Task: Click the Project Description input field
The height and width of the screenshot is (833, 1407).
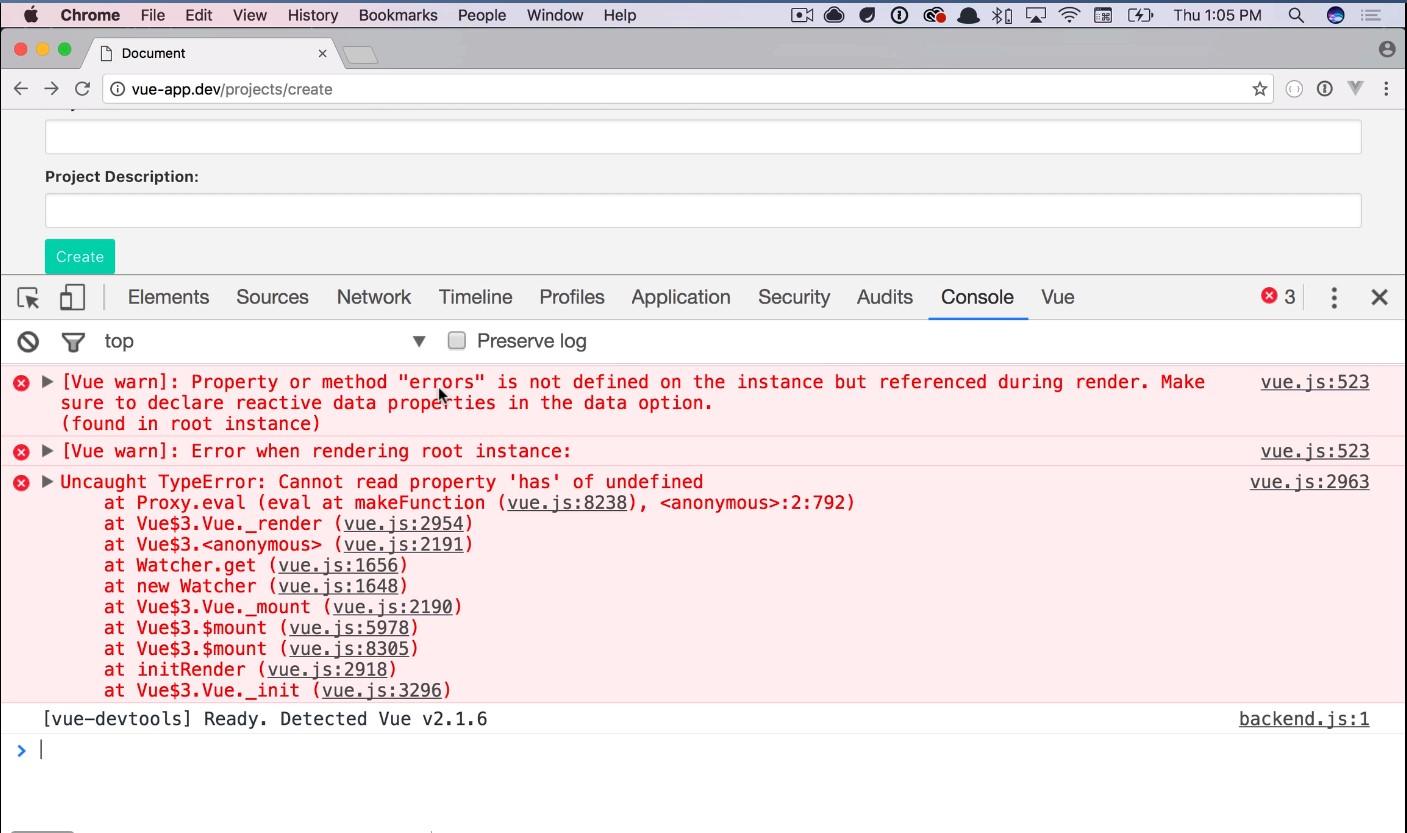Action: (703, 210)
